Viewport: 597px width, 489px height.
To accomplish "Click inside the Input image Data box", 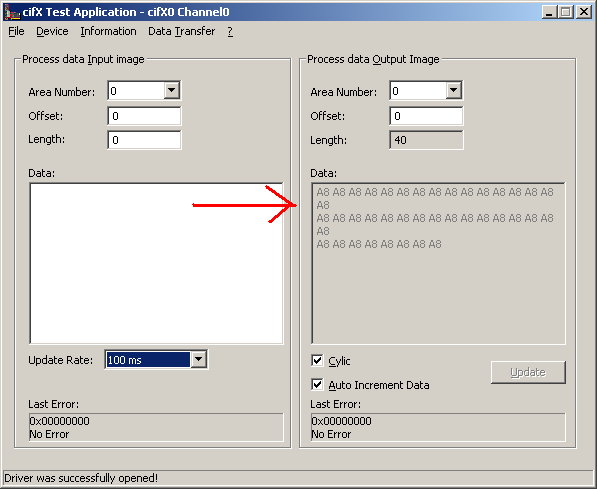I will click(x=156, y=264).
